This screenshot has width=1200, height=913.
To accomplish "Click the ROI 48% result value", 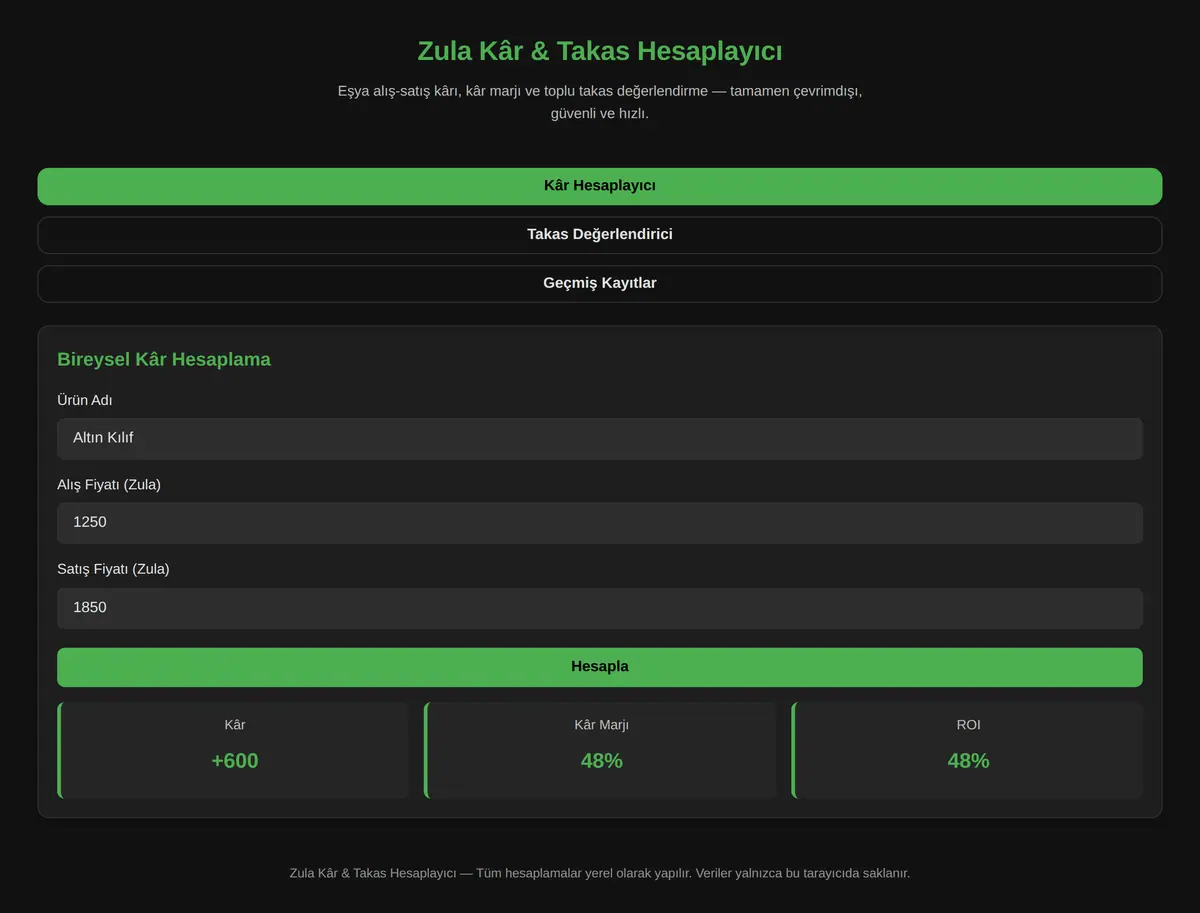I will coord(968,761).
